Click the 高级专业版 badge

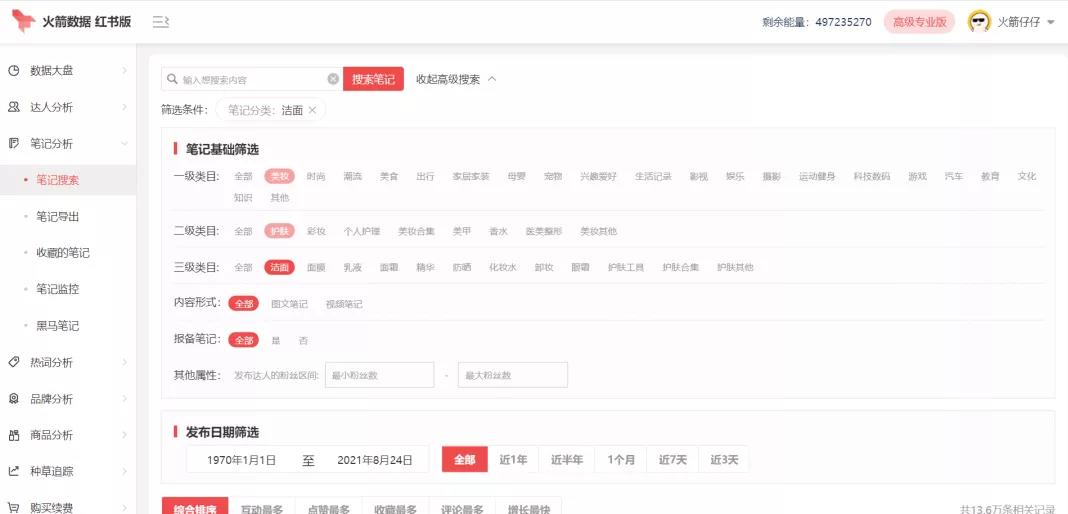tap(920, 22)
